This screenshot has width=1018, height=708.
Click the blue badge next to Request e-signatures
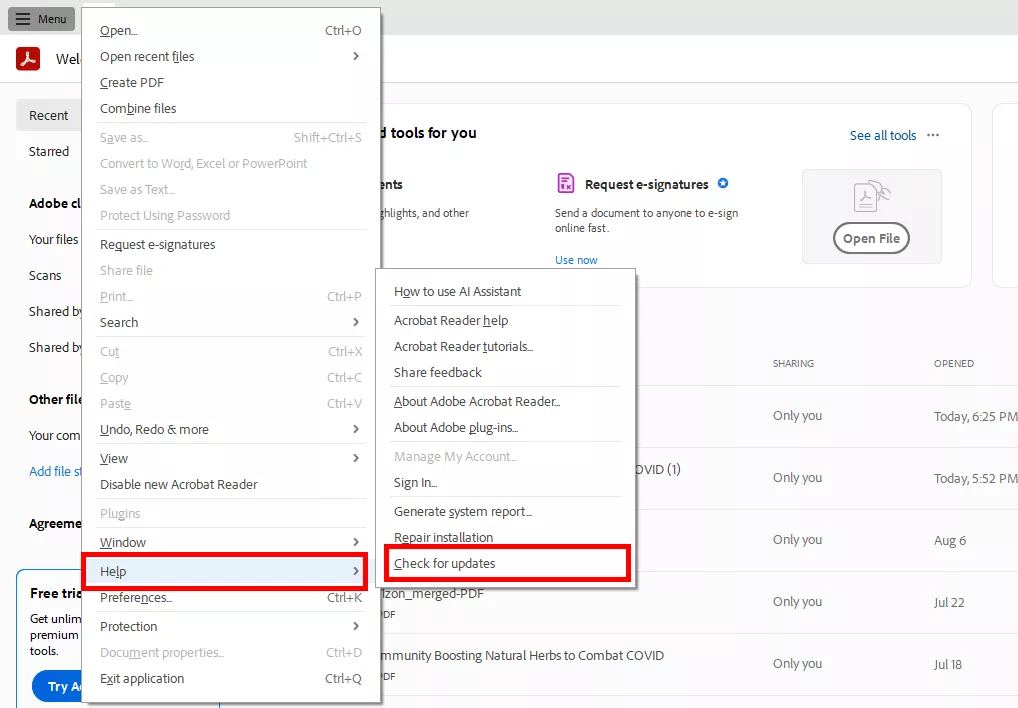click(x=723, y=184)
